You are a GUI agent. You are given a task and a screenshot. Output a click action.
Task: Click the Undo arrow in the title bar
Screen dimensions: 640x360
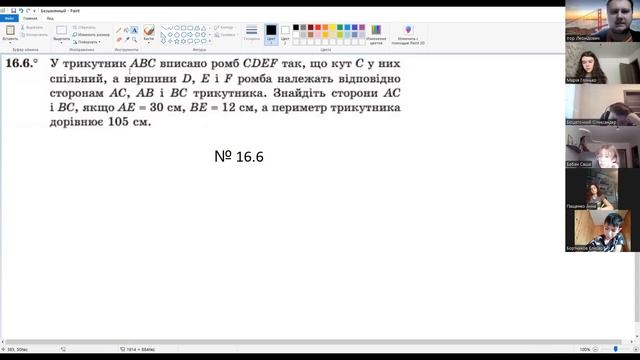tap(21, 11)
